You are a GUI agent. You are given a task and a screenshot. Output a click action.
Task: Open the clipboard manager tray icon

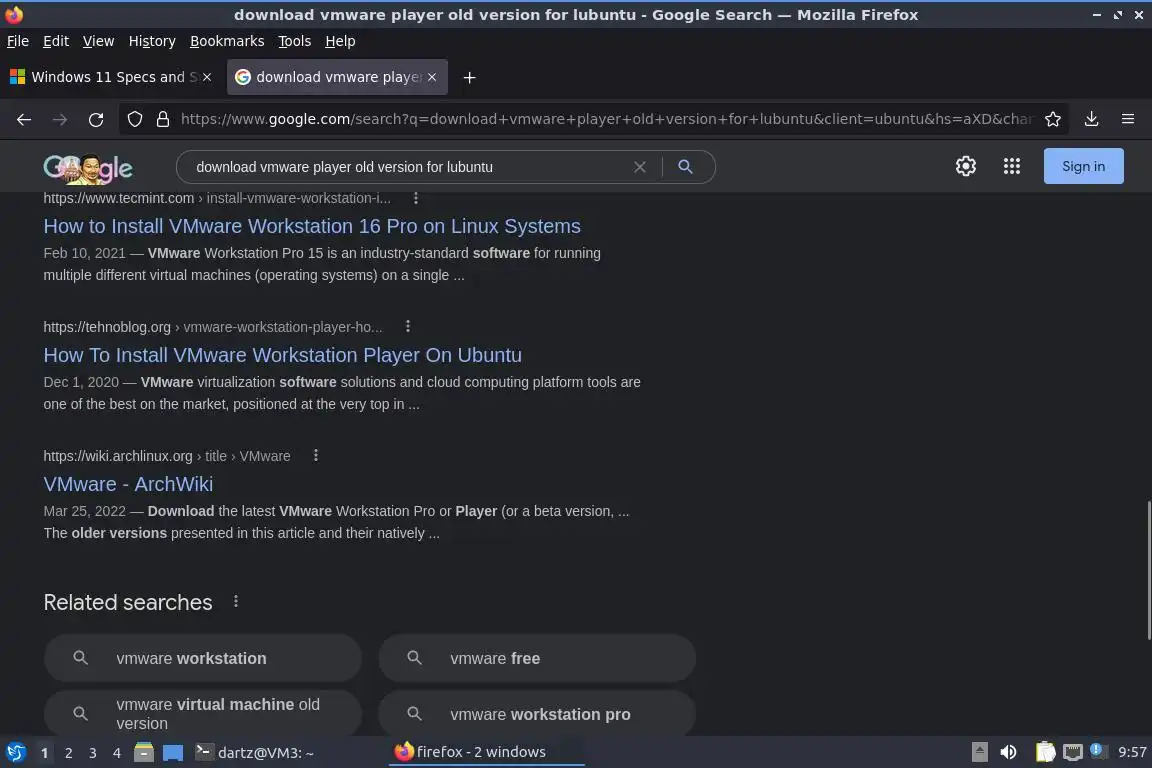coord(1045,752)
